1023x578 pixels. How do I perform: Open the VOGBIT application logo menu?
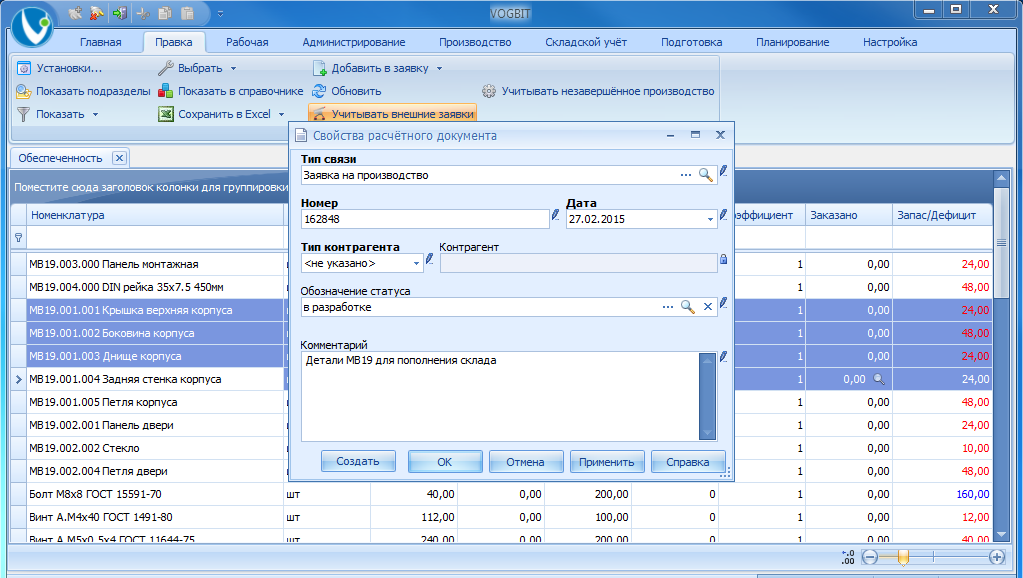(x=31, y=26)
